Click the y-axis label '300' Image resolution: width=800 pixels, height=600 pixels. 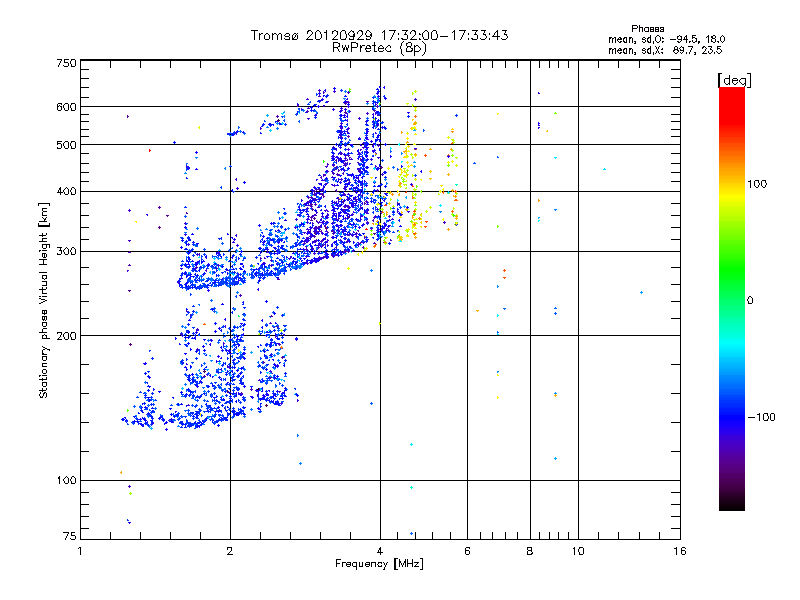66,252
